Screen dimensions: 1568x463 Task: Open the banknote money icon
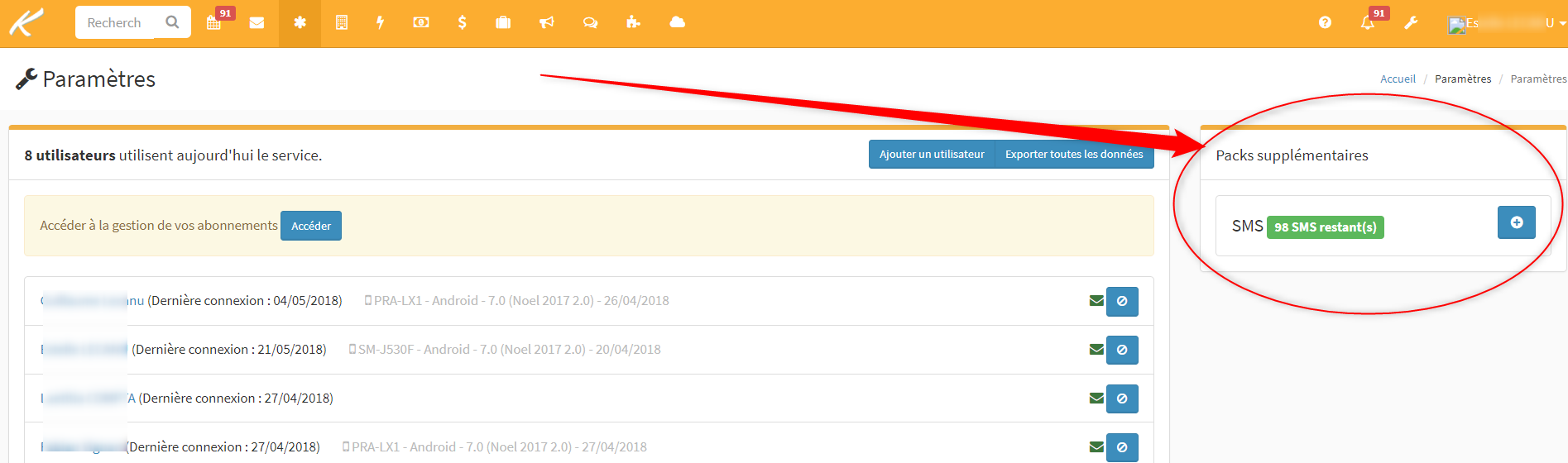pyautogui.click(x=421, y=23)
